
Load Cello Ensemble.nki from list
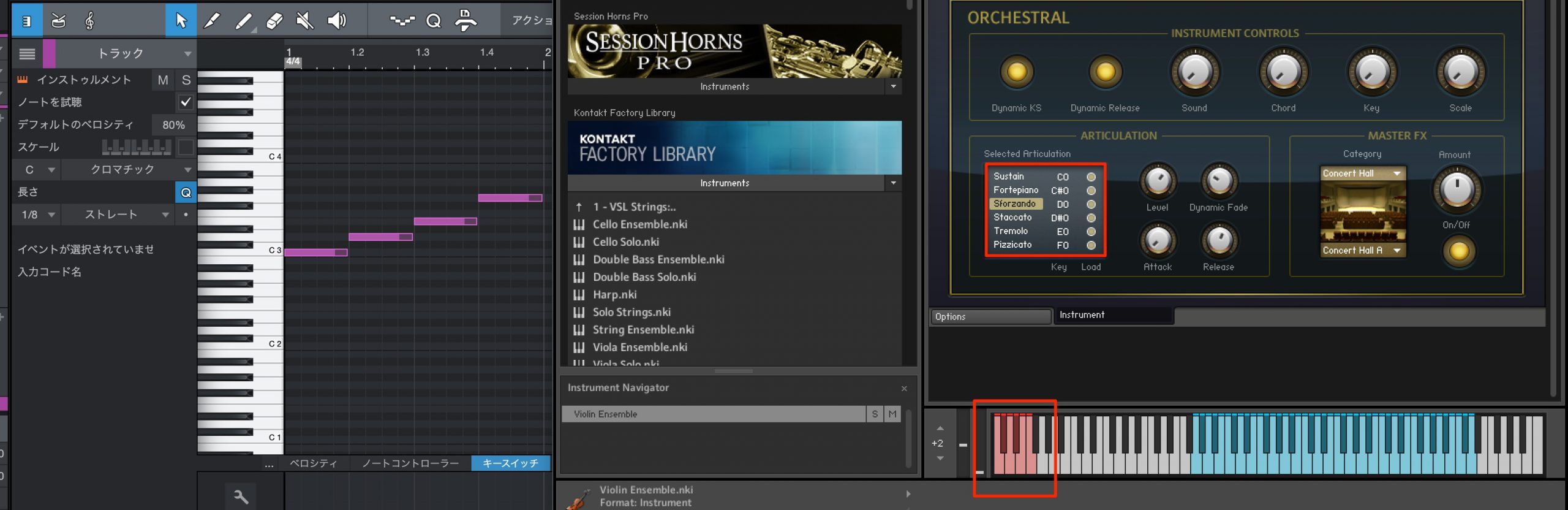[x=639, y=224]
